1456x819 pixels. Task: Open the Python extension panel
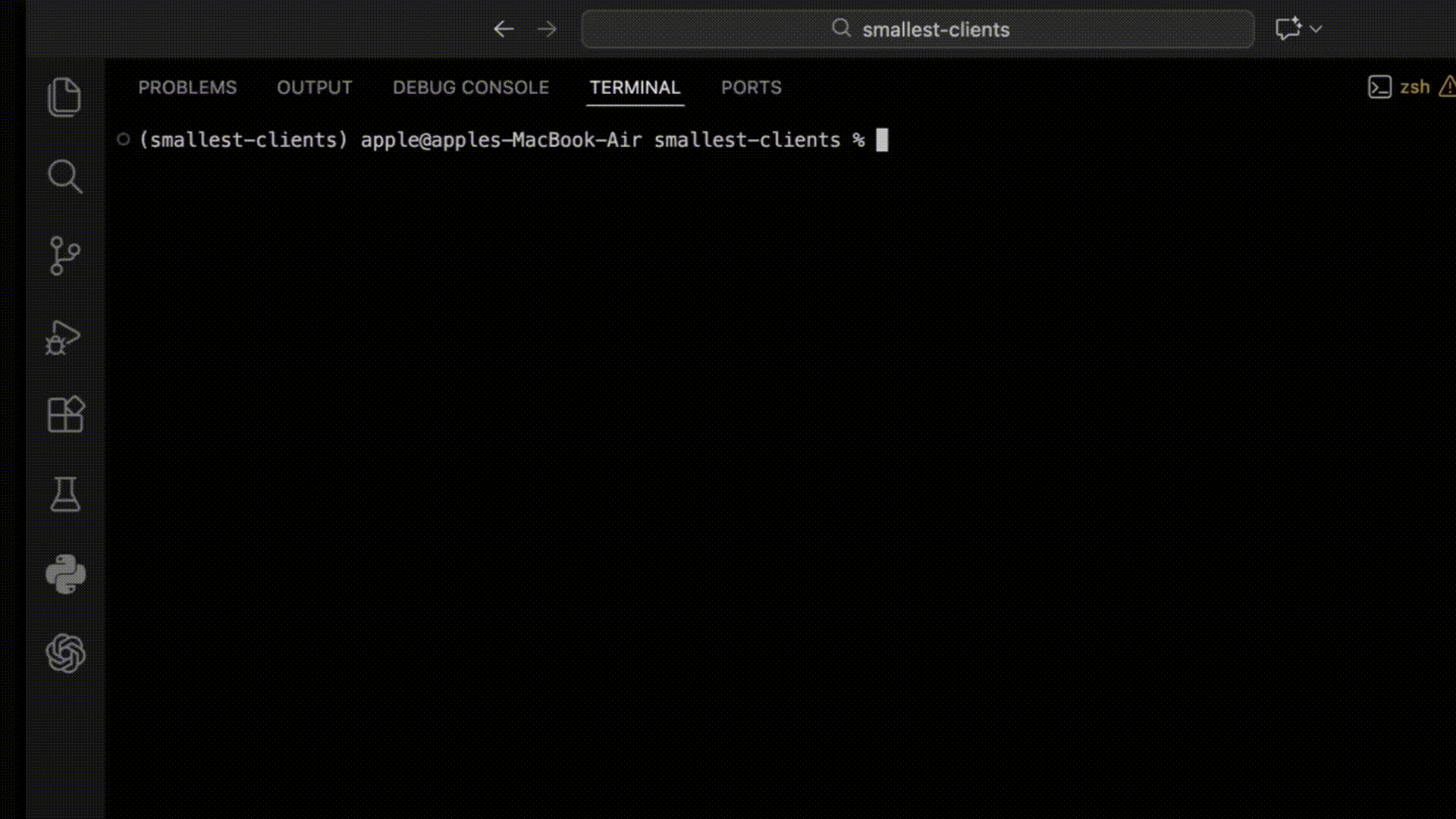coord(65,574)
